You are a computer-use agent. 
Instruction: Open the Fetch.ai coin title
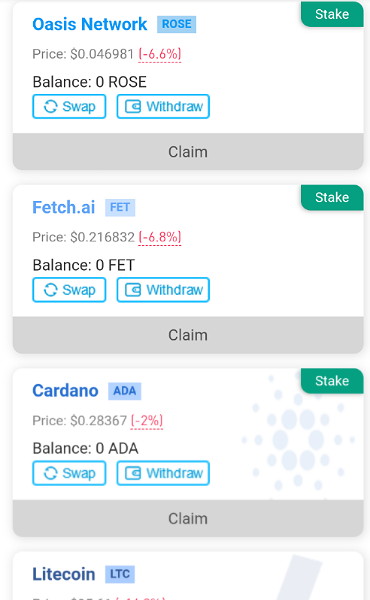coord(64,207)
